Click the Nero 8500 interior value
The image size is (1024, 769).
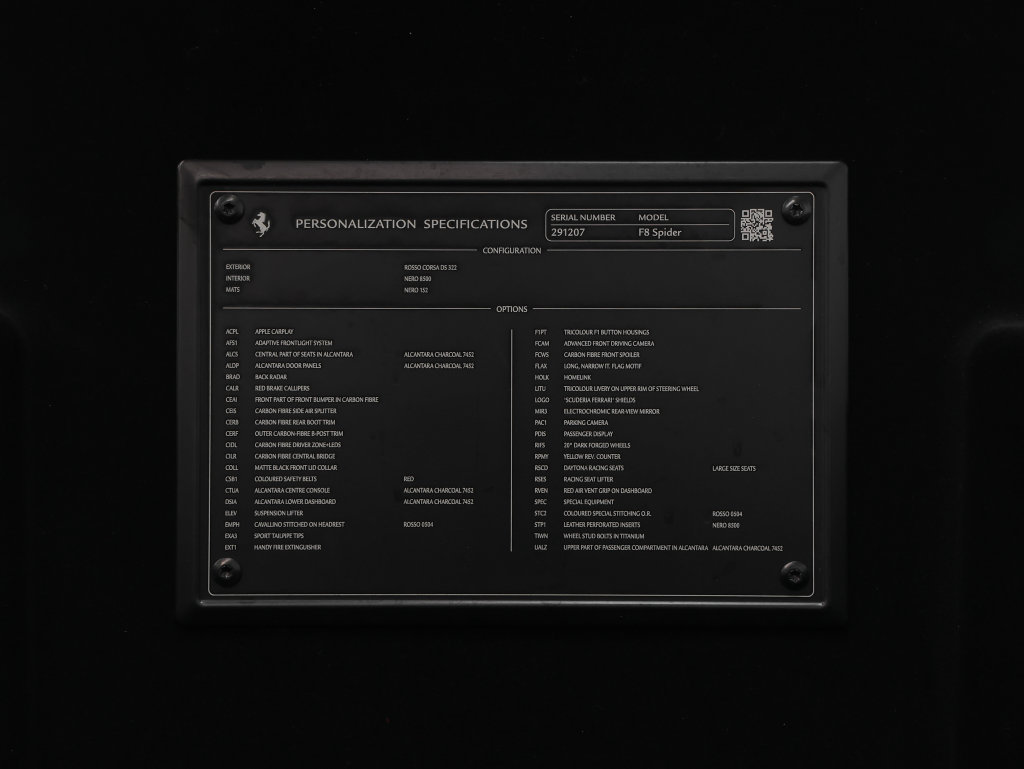coord(417,279)
